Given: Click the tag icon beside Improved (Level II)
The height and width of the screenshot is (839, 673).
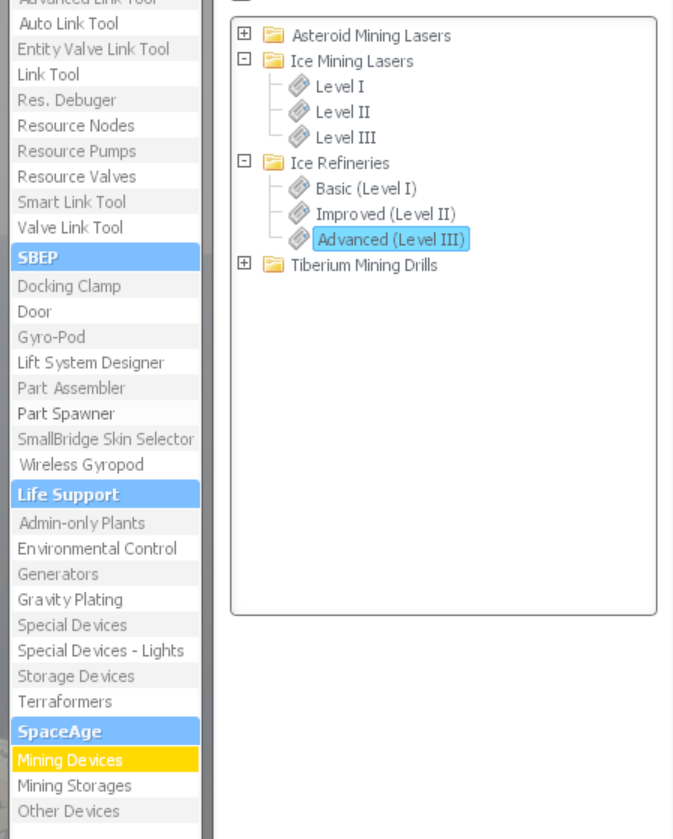Looking at the screenshot, I should pos(299,213).
